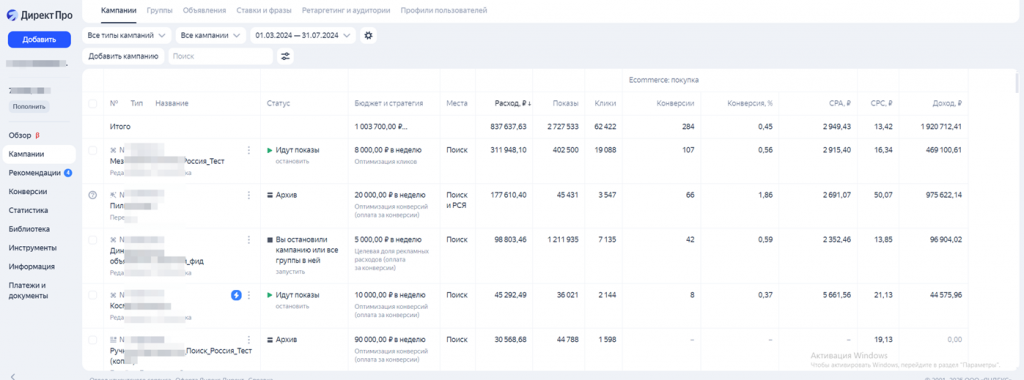1024x380 pixels.
Task: Click blue lightning badge on 45 292,49 campaign
Action: click(236, 295)
